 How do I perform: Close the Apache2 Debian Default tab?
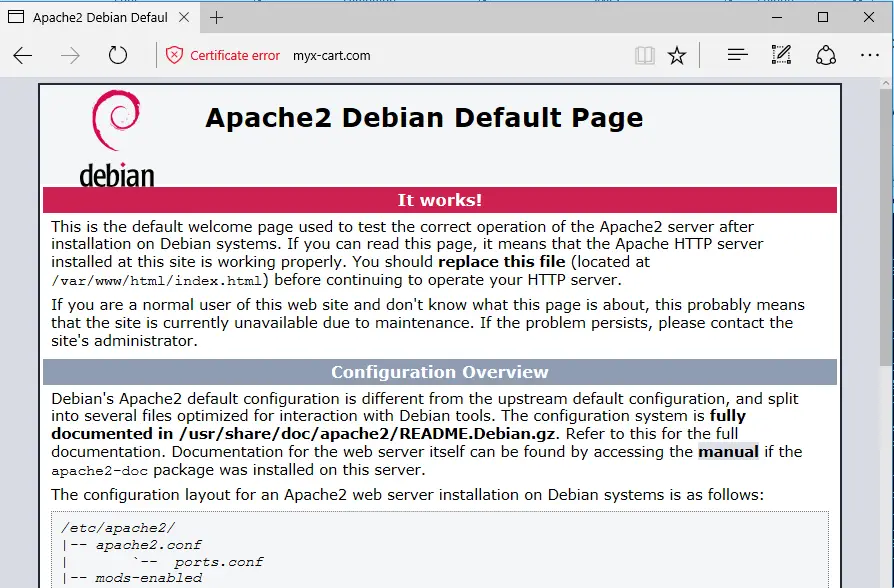(x=184, y=18)
